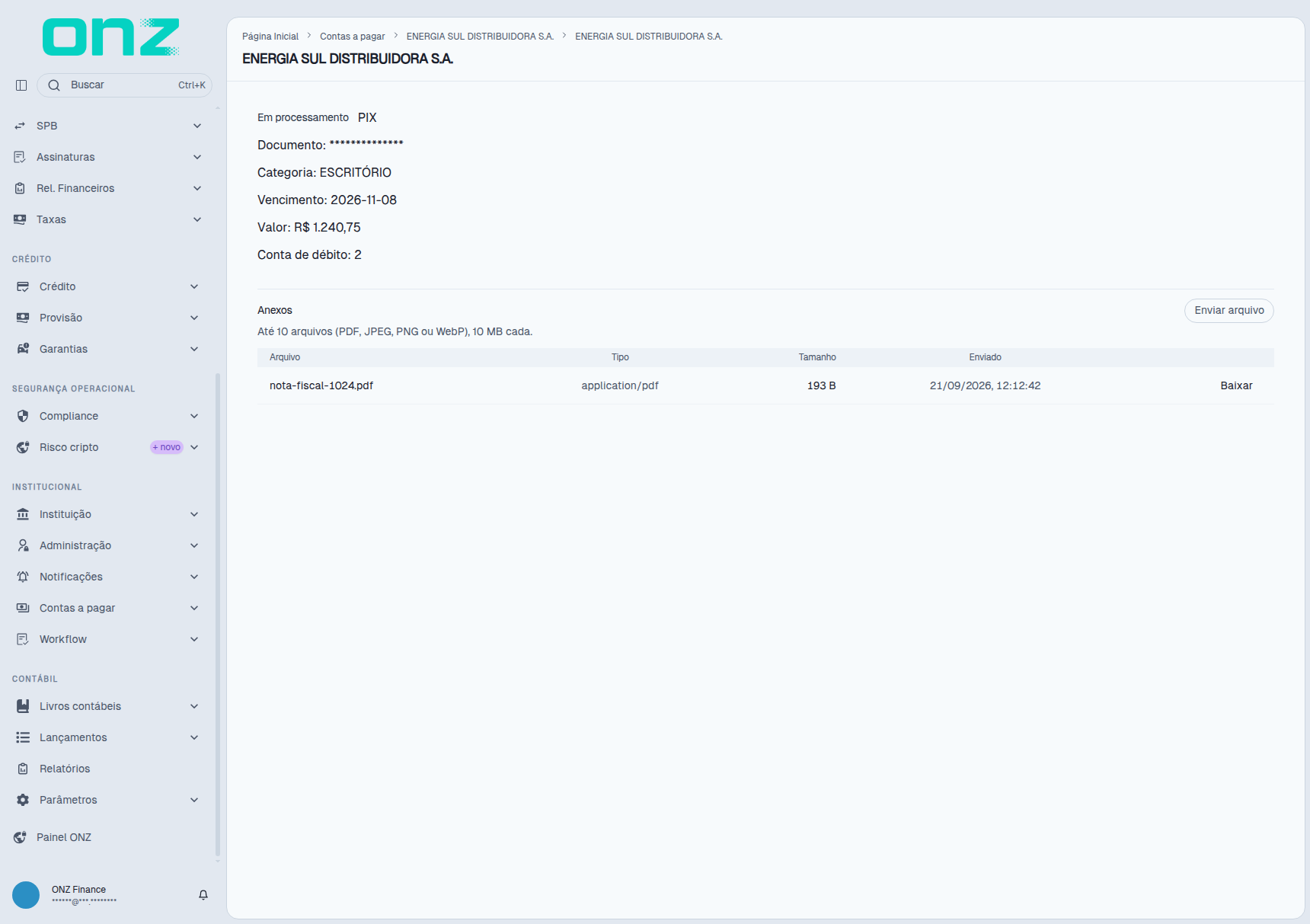Click the Taxas money icon
The image size is (1310, 924).
point(20,219)
